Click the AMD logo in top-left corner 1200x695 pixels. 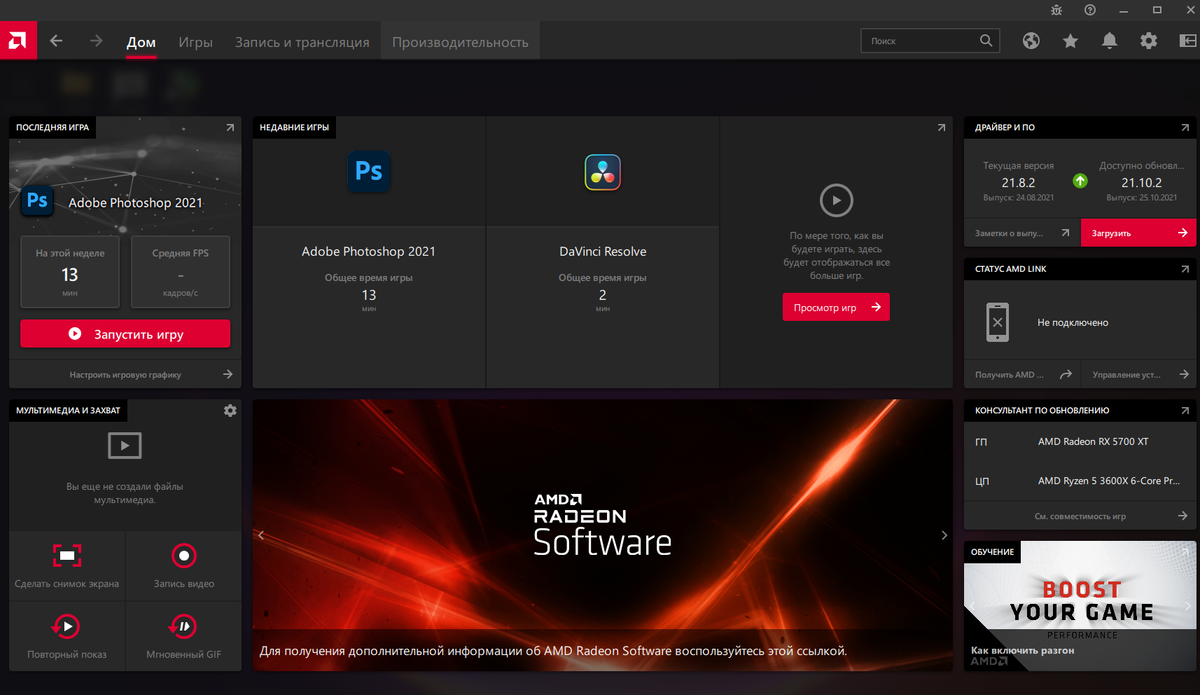click(x=19, y=41)
